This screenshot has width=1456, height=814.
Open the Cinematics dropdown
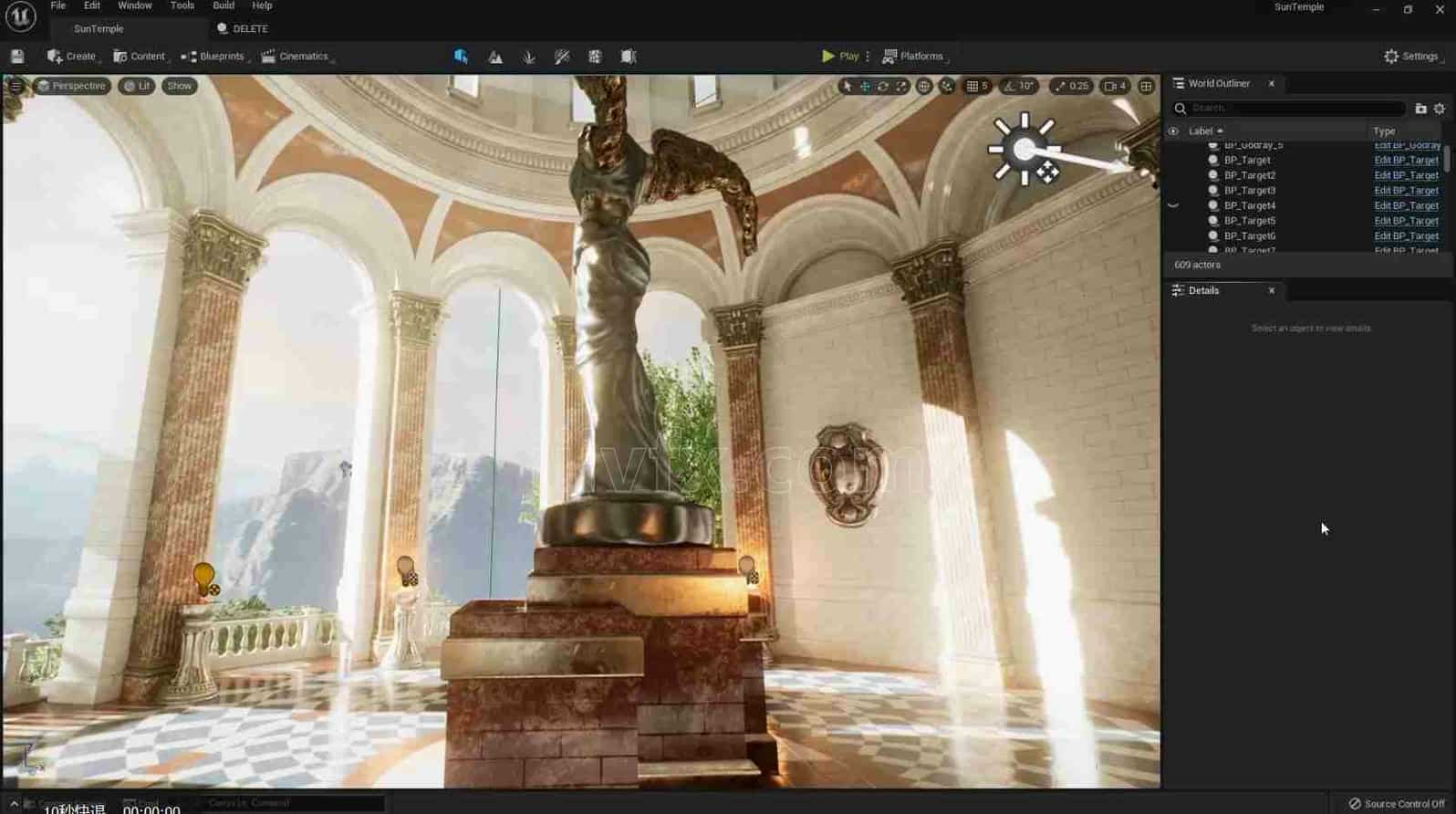[x=296, y=57]
